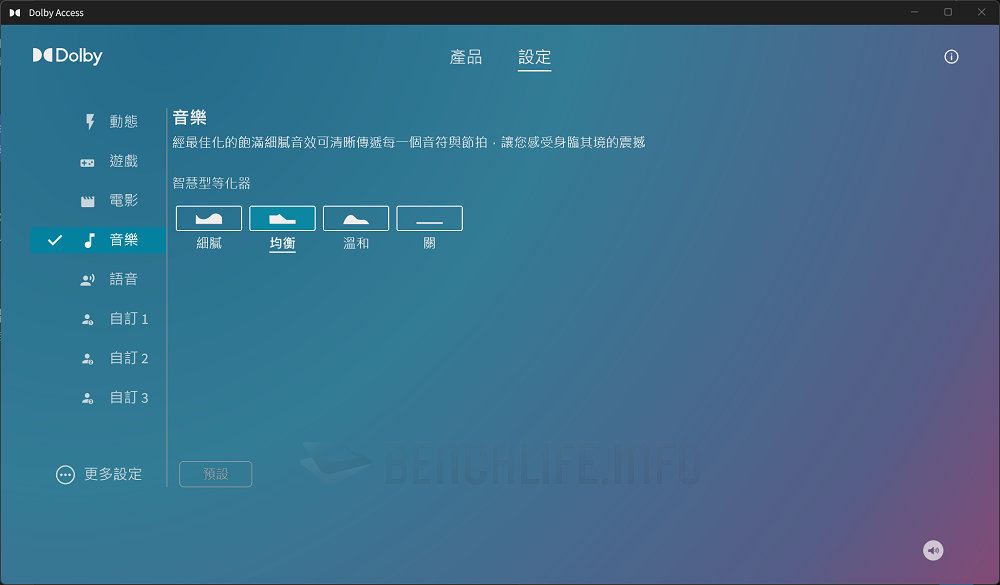Screen dimensions: 1000x585
Task: Click the user icon beside 自訂 3
Action: point(88,399)
